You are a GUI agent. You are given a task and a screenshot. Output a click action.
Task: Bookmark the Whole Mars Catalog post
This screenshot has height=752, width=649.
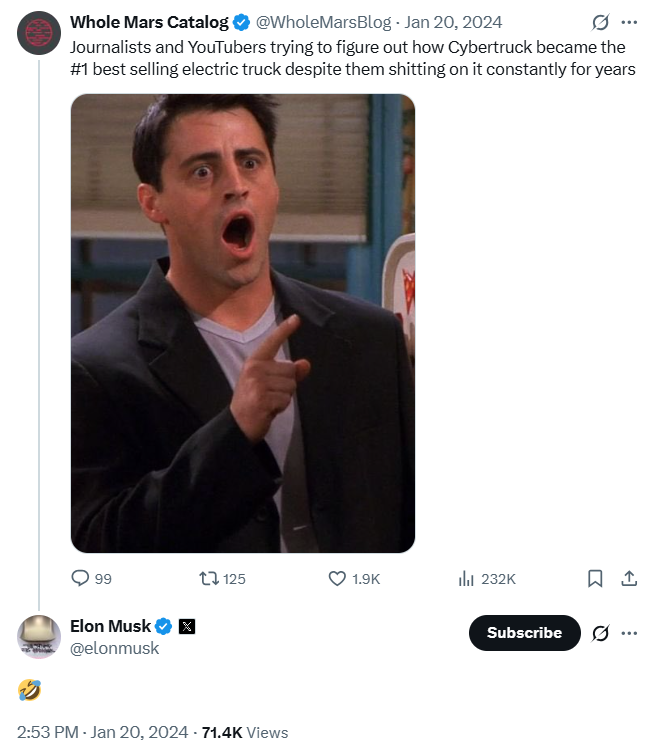click(595, 578)
